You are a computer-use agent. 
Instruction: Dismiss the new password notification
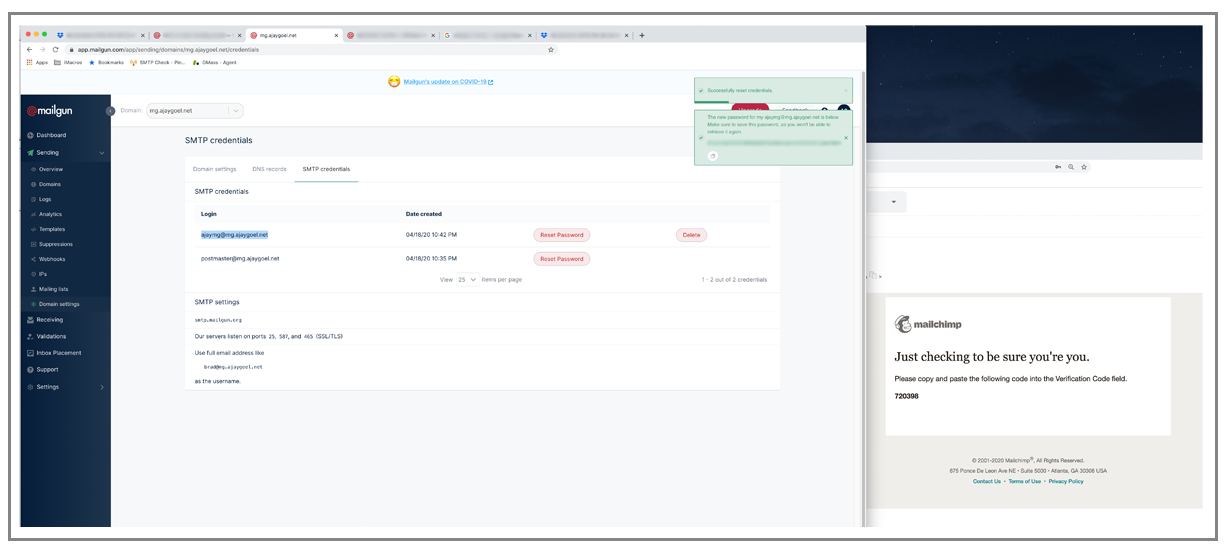coord(846,138)
